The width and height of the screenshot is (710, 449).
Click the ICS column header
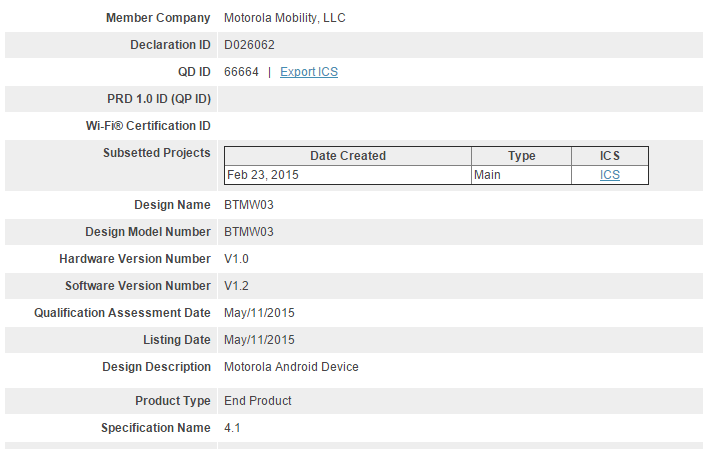click(609, 156)
